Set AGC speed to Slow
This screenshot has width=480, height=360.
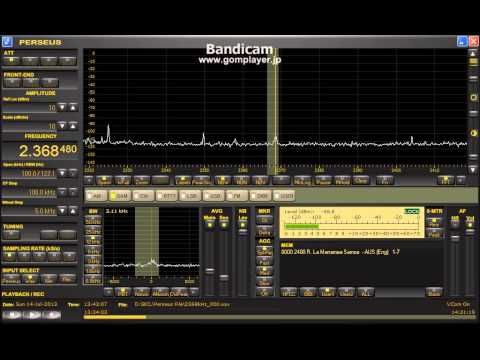264,282
